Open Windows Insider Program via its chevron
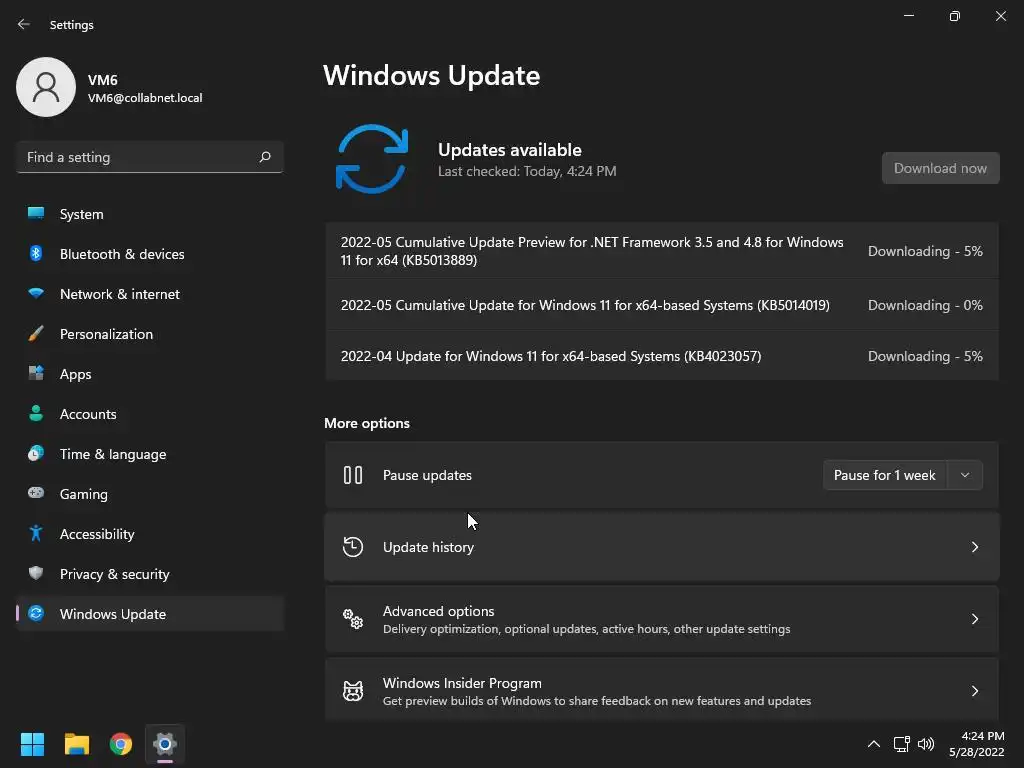 tap(974, 690)
